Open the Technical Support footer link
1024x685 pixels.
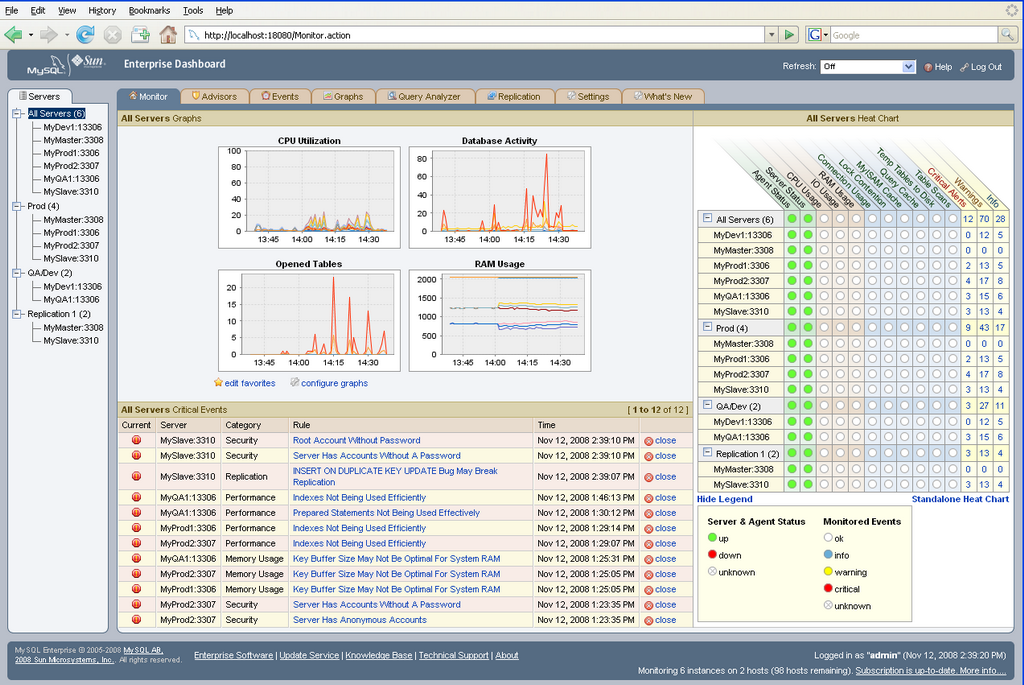453,656
